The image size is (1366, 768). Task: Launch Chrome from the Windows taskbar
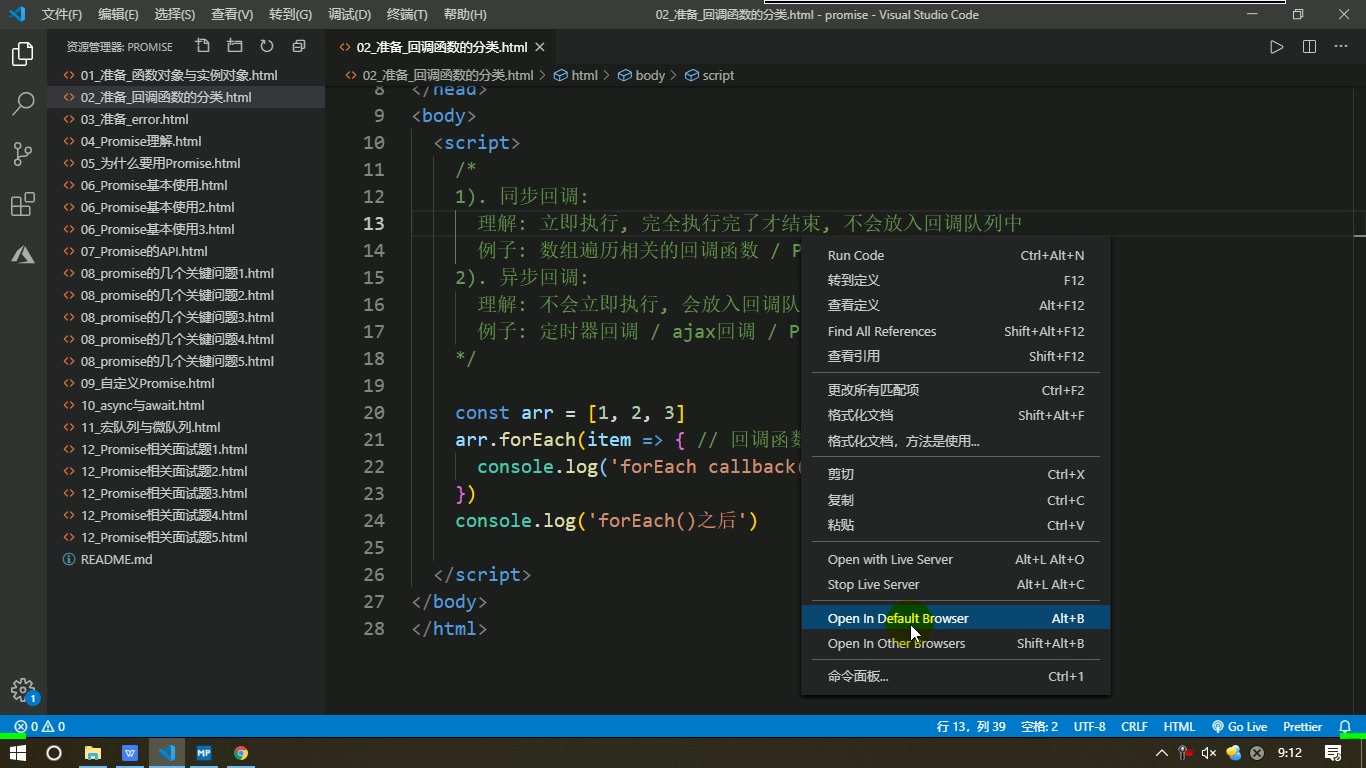click(x=241, y=753)
